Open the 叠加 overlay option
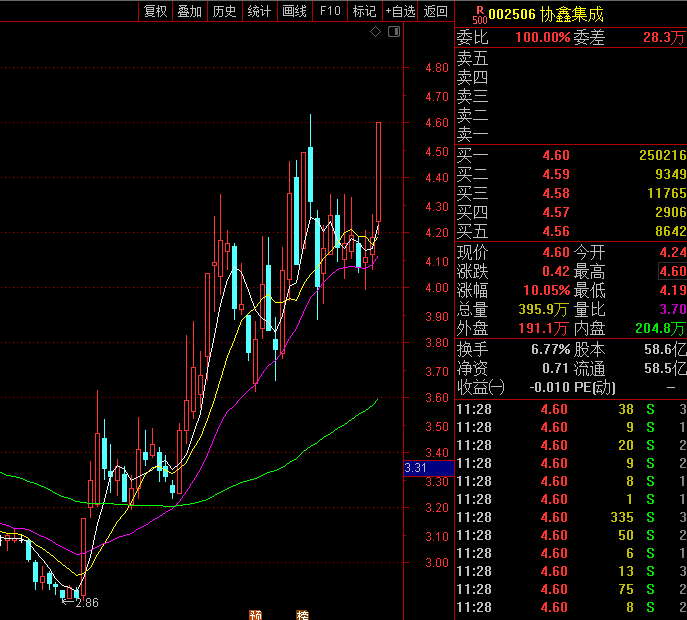Screen dimensions: 687x620 189,11
